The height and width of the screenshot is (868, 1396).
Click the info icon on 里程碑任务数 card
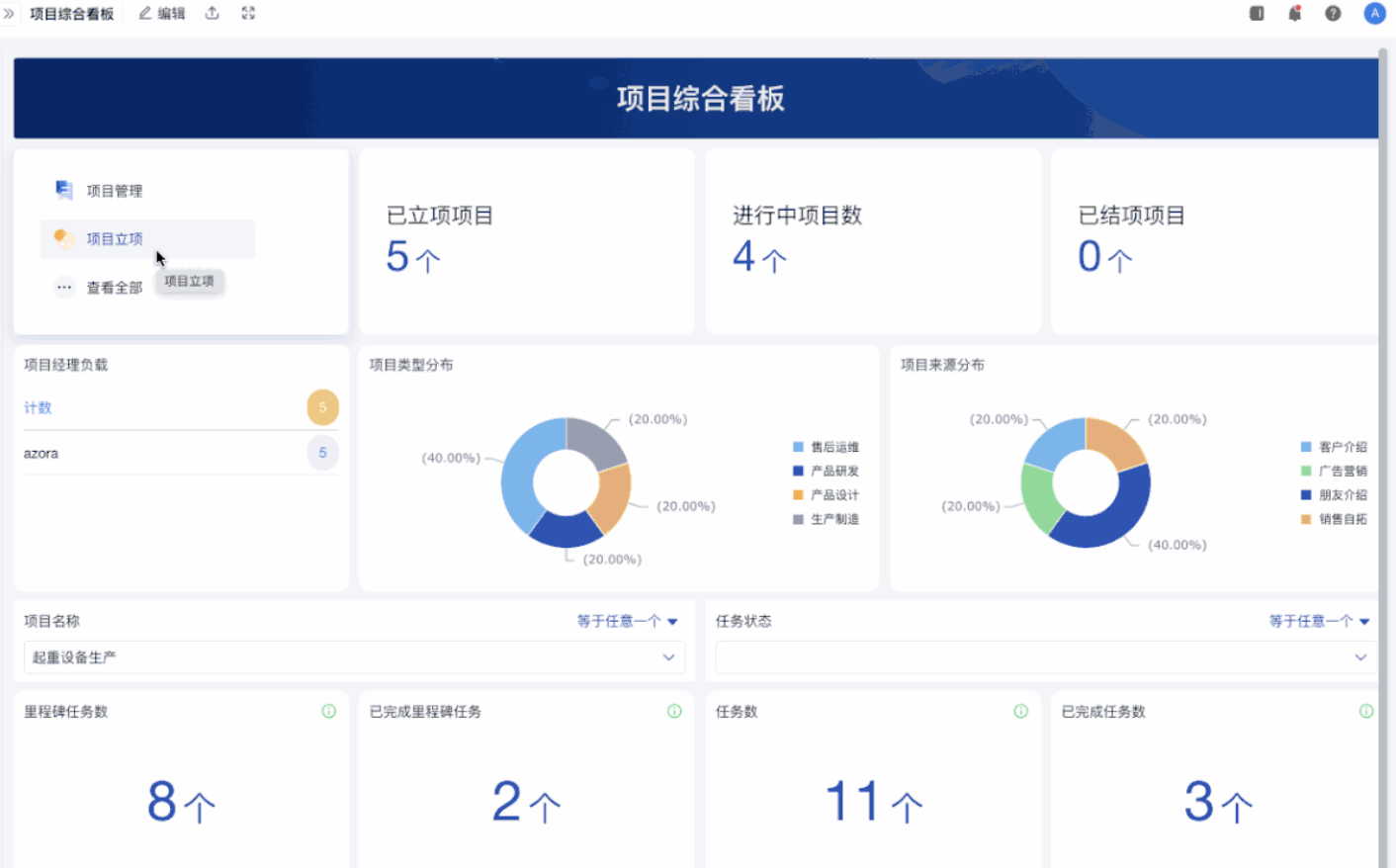pyautogui.click(x=329, y=711)
